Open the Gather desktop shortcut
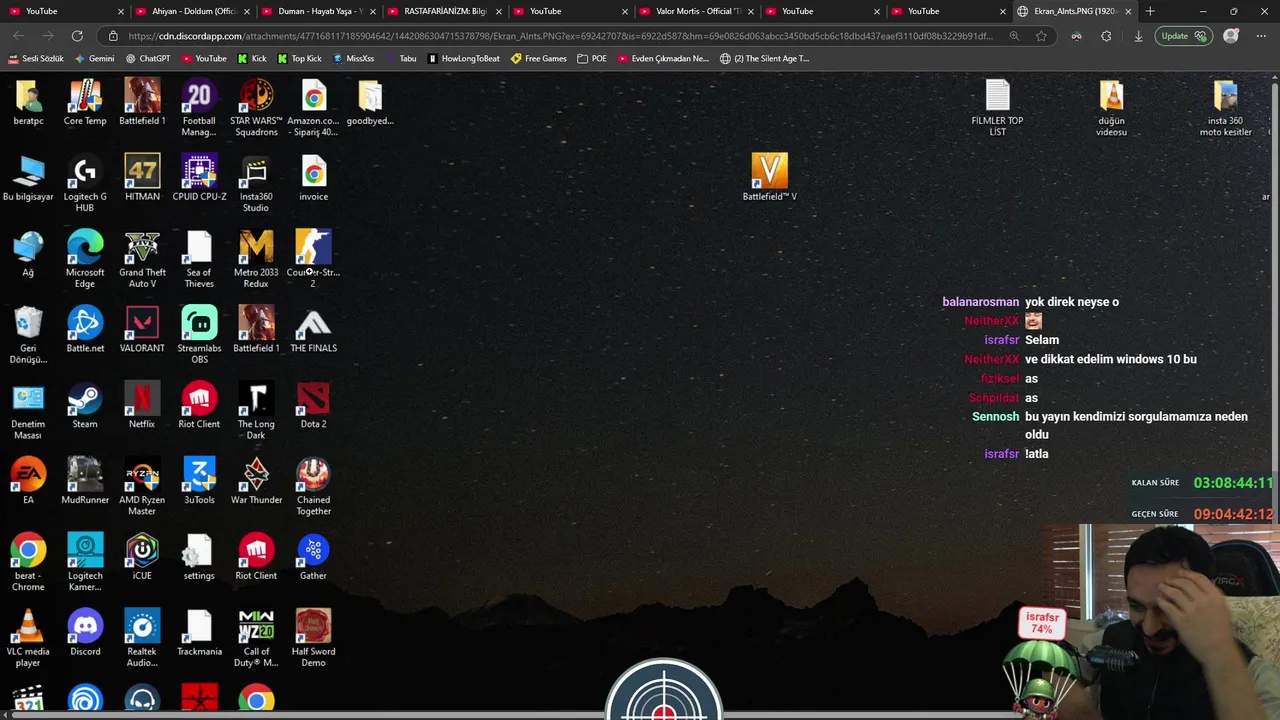This screenshot has height=720, width=1280. pyautogui.click(x=313, y=557)
